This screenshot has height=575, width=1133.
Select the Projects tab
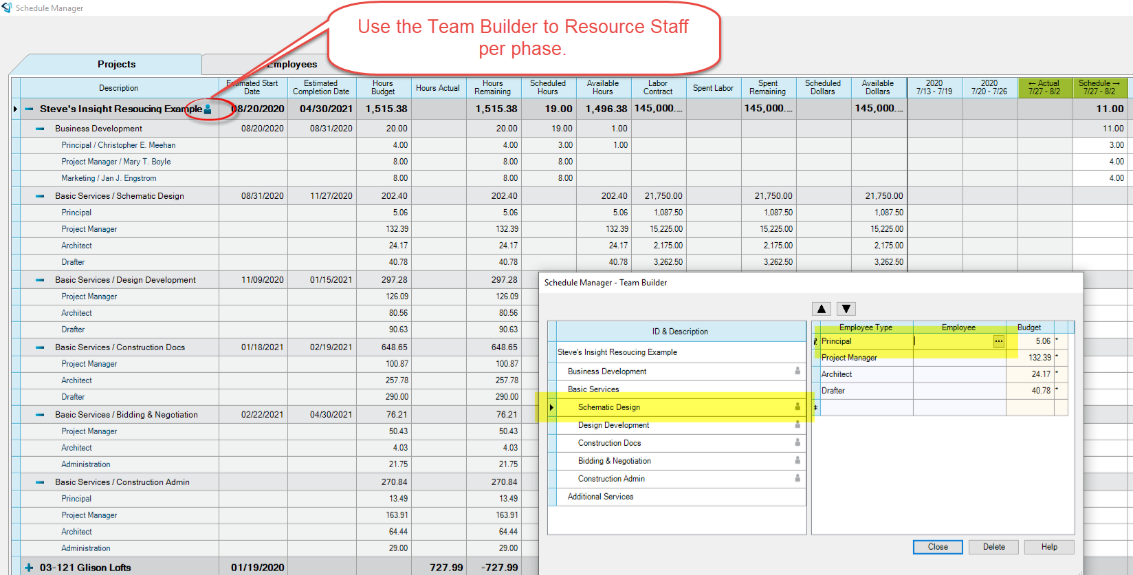coord(116,64)
